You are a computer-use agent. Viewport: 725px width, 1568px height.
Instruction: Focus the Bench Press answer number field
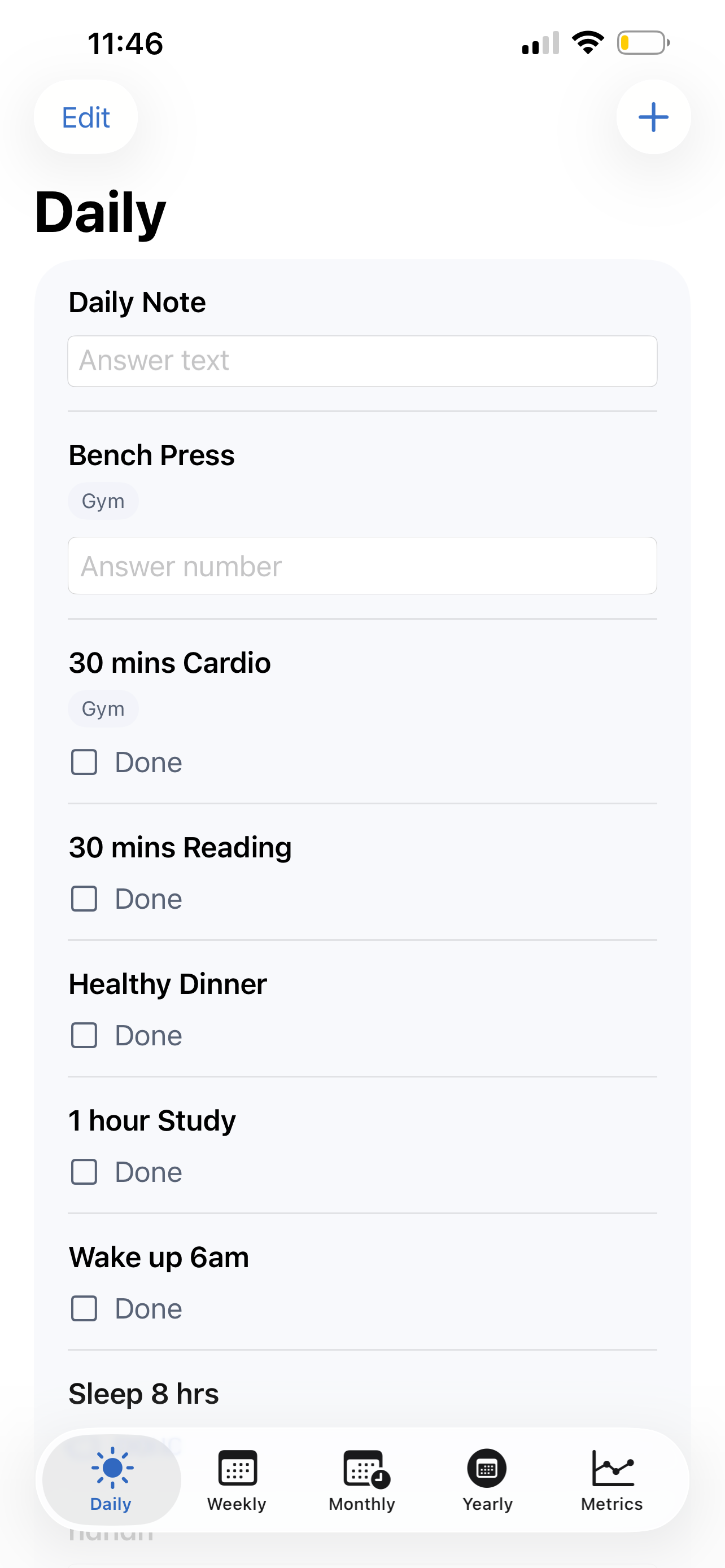point(362,566)
